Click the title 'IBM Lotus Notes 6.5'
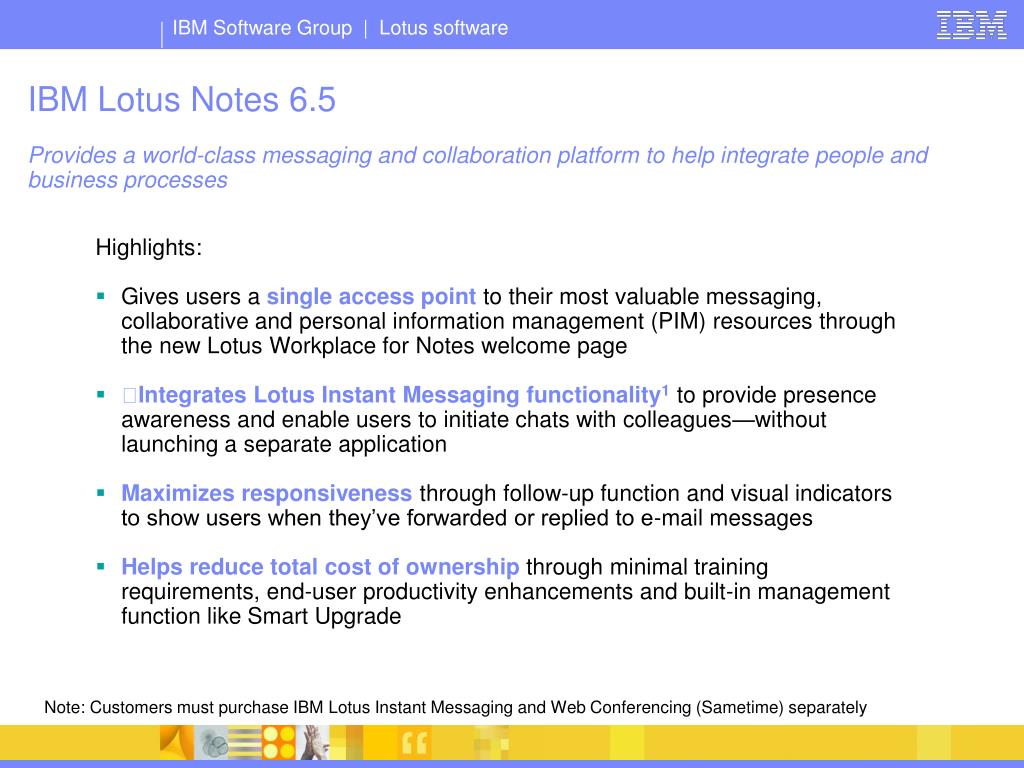Image resolution: width=1024 pixels, height=768 pixels. pos(182,100)
